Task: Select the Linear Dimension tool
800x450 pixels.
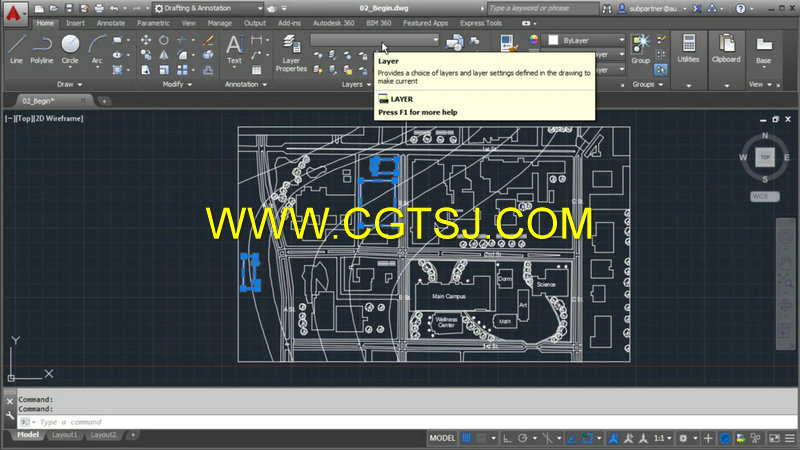Action: 257,40
